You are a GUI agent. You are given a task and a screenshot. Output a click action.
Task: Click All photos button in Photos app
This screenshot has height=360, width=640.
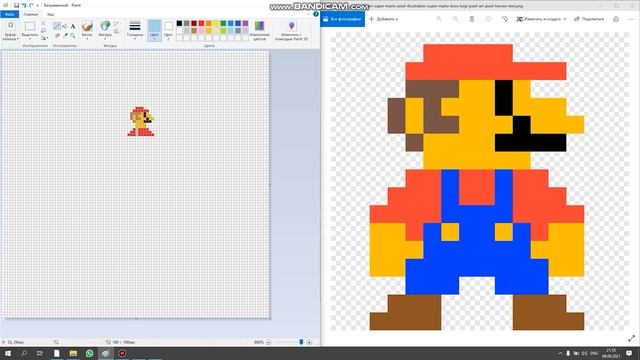pyautogui.click(x=342, y=19)
